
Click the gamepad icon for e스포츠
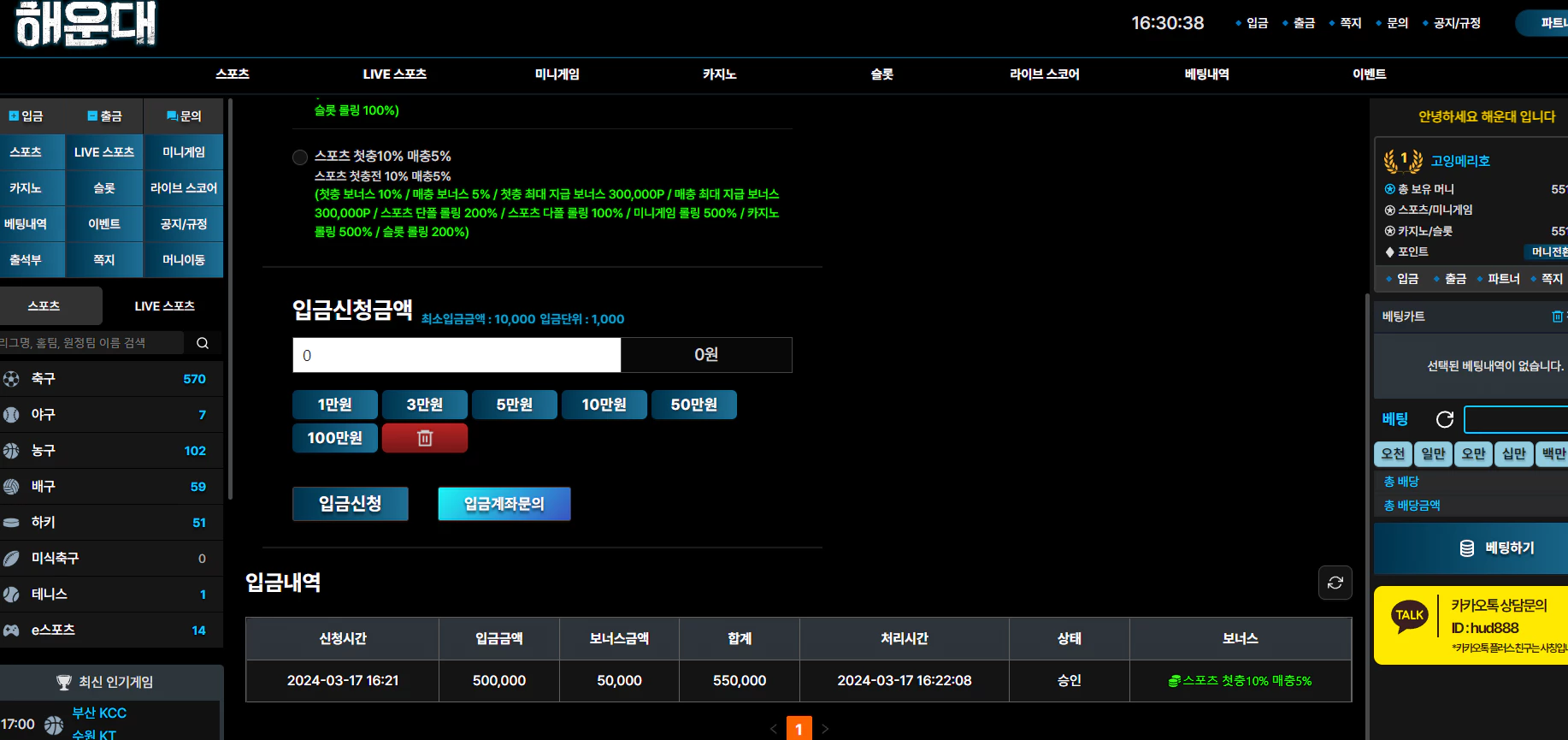11,630
